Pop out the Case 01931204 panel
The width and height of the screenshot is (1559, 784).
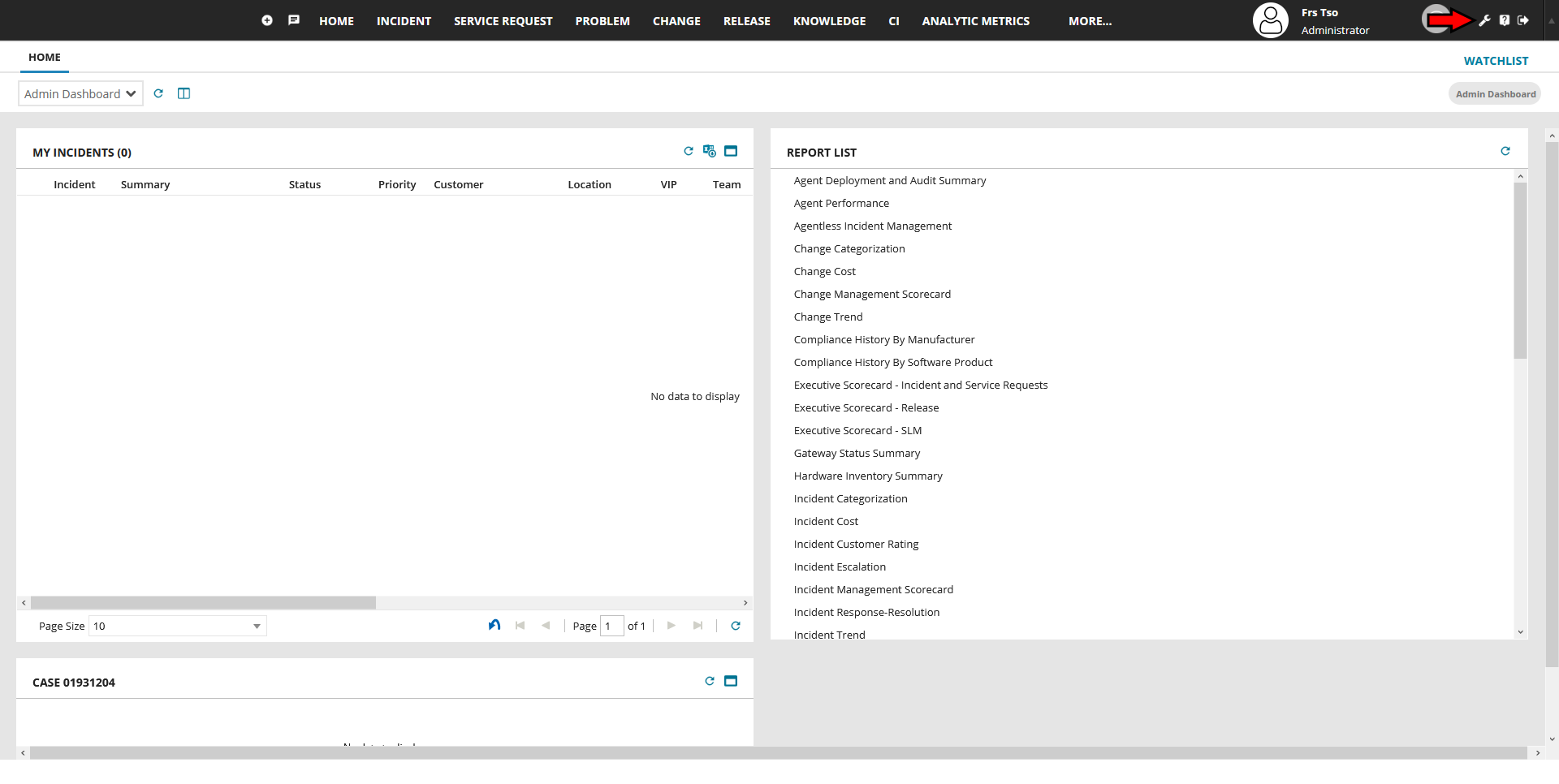730,680
